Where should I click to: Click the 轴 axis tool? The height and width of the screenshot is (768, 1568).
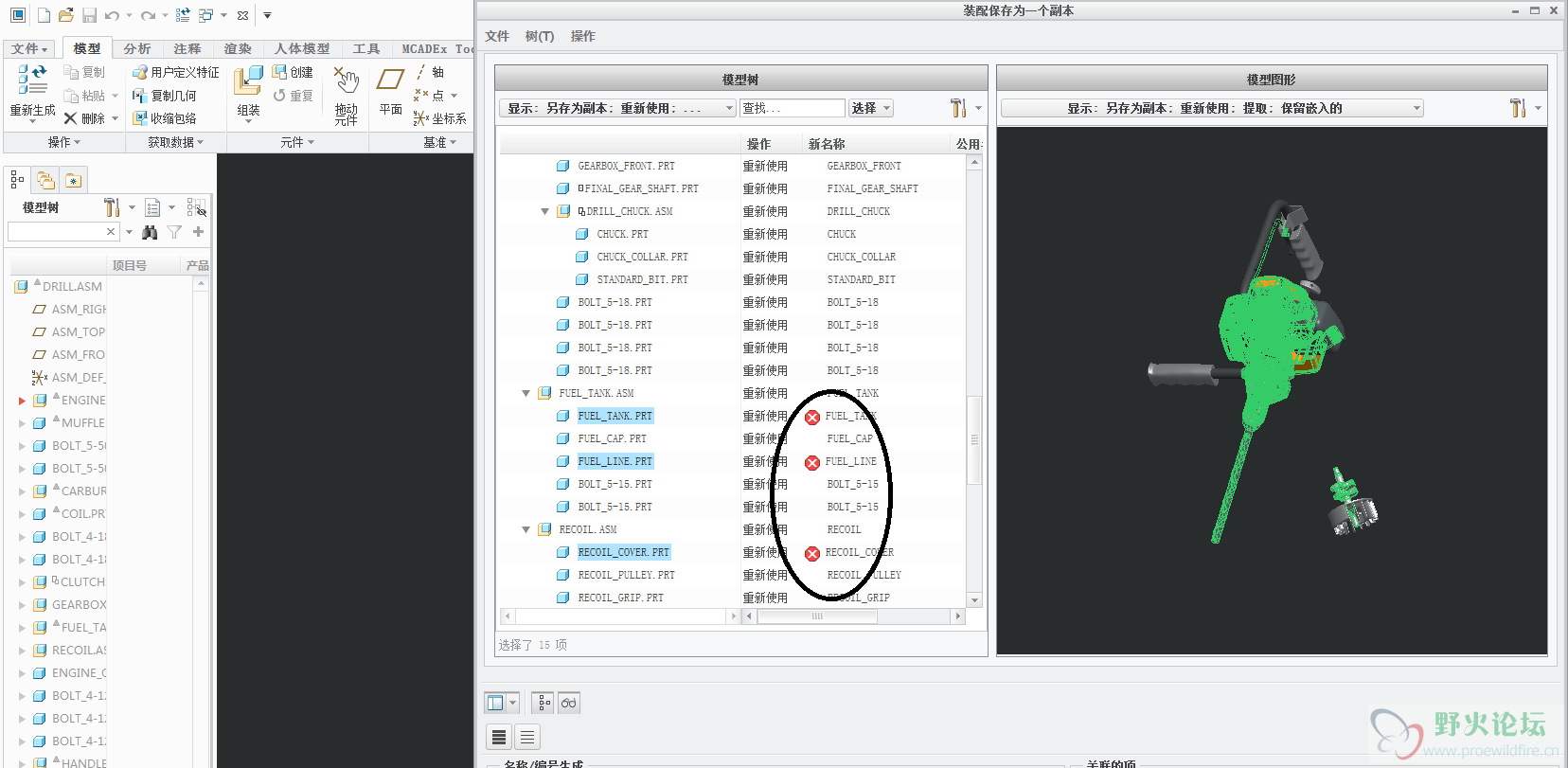tap(429, 72)
